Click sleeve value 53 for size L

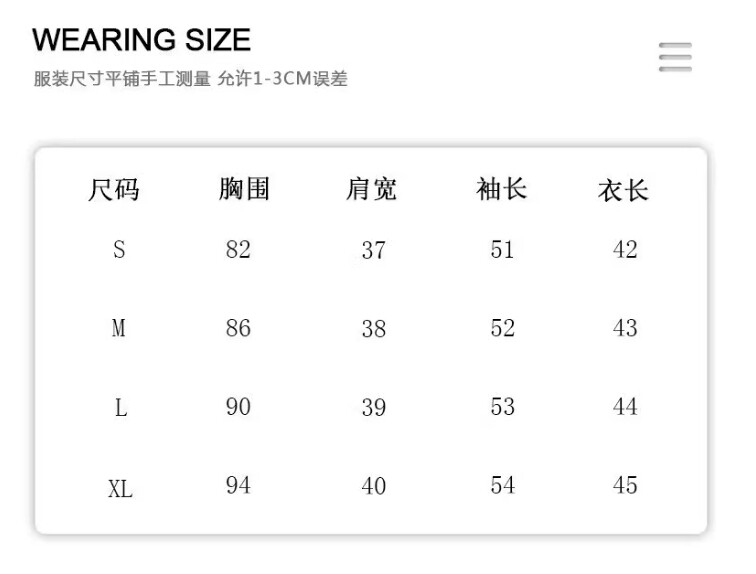pyautogui.click(x=502, y=407)
